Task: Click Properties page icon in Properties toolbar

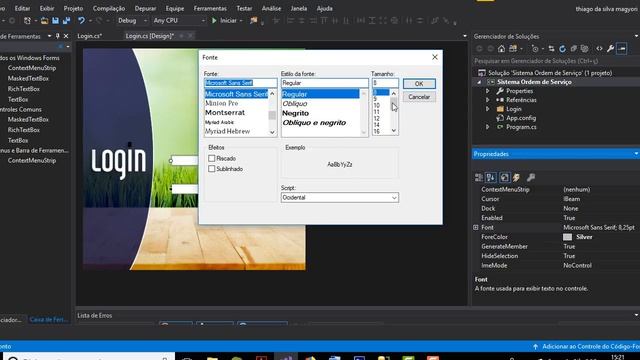Action: [x=504, y=178]
